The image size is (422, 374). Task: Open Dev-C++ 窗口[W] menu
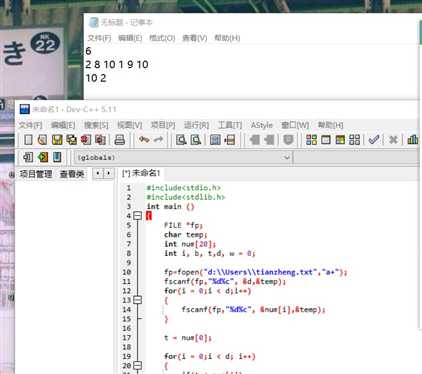(295, 125)
